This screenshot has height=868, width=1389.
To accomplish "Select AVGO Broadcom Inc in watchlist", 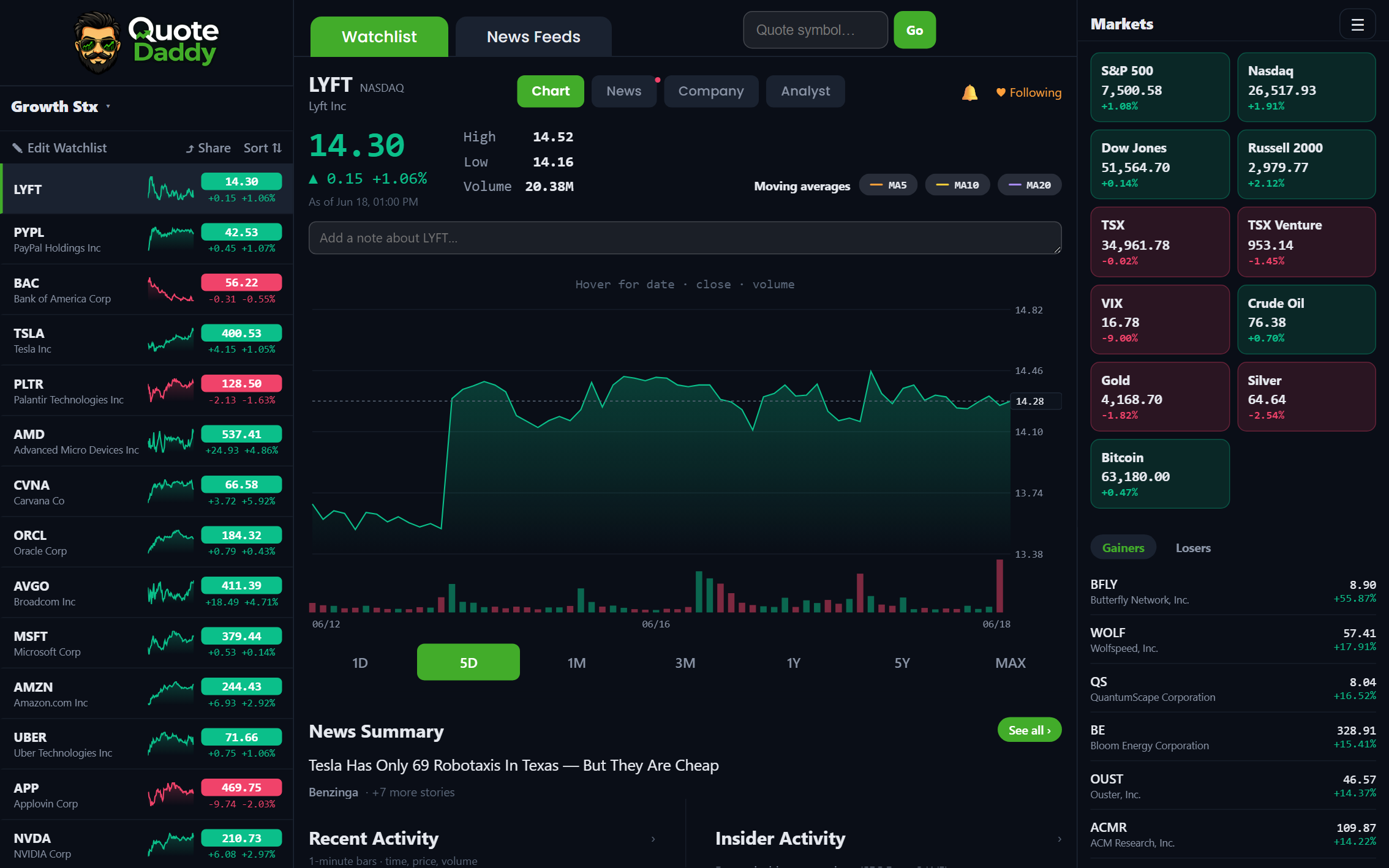I will click(147, 593).
